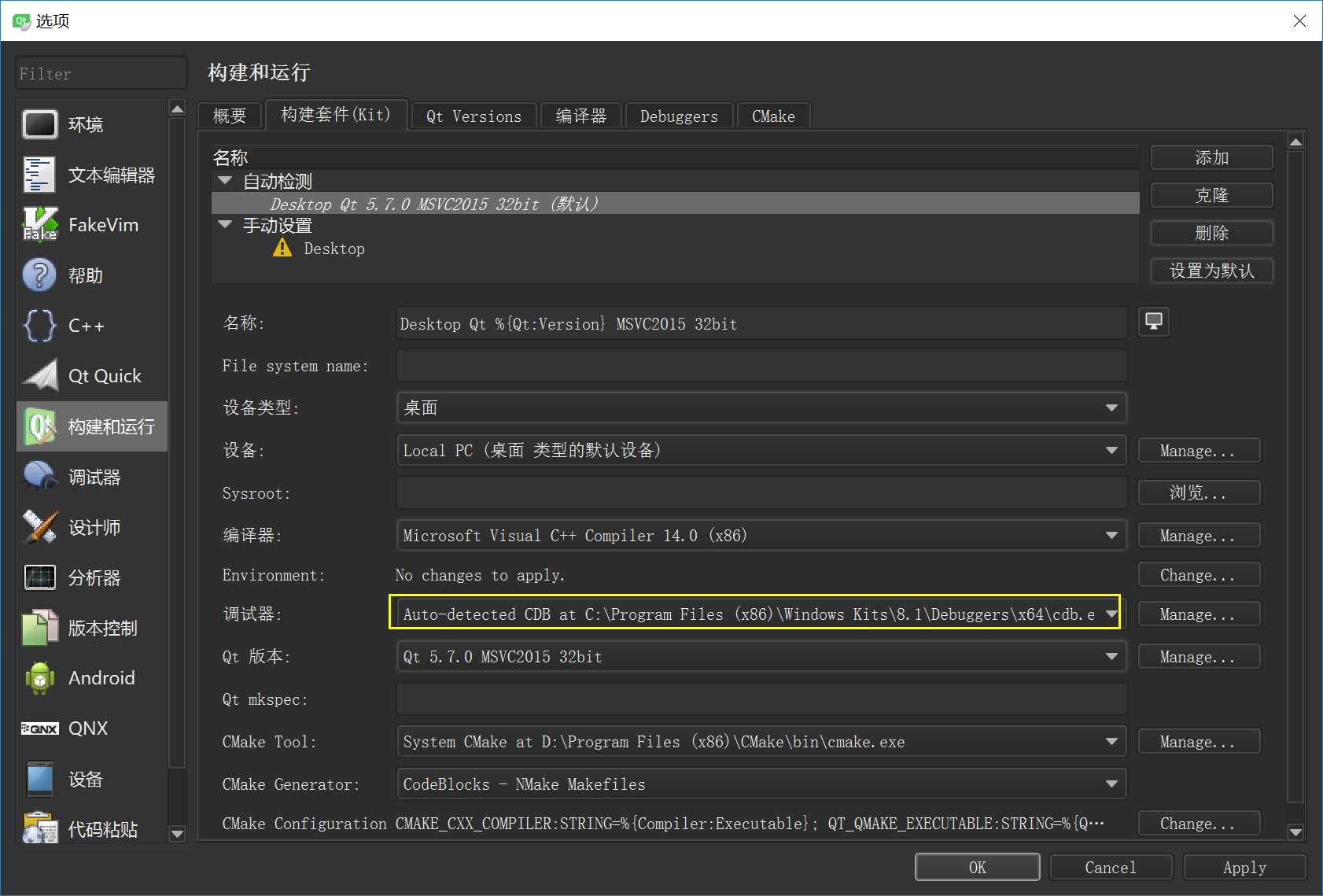The width and height of the screenshot is (1323, 896).
Task: Click the File system name field
Action: click(x=761, y=366)
